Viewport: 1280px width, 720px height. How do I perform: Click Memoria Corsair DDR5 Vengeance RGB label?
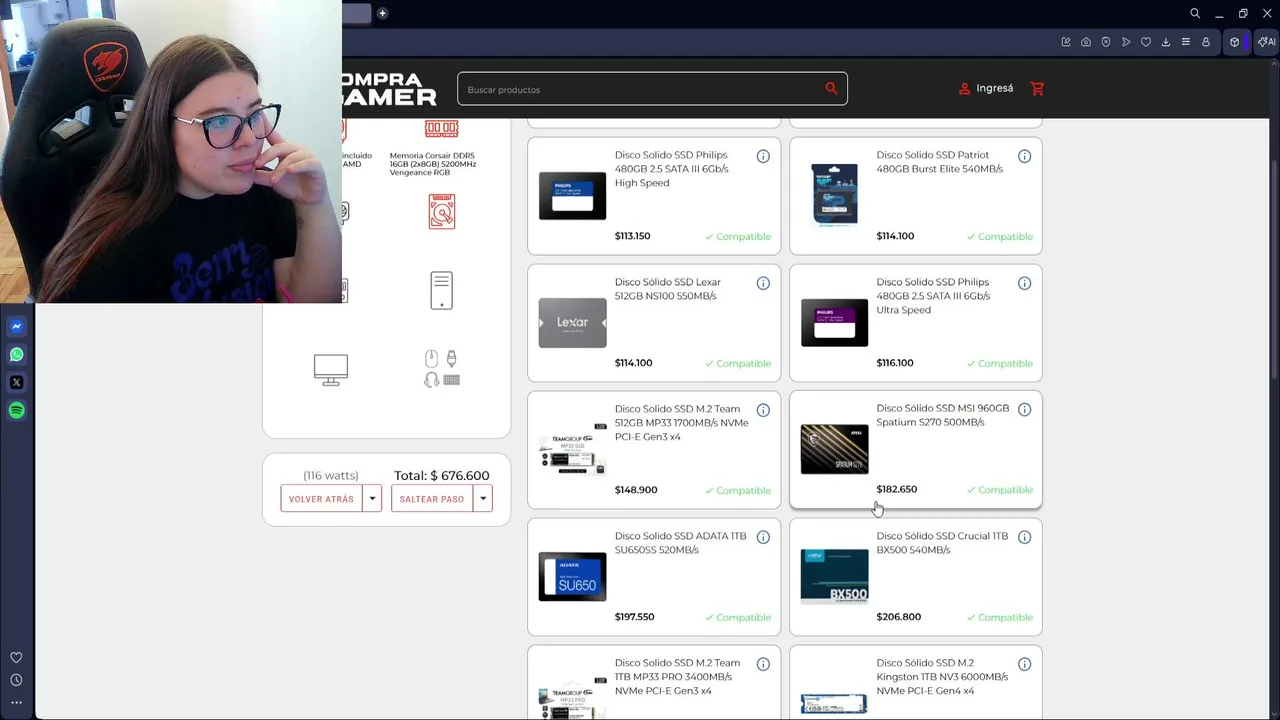coord(432,164)
